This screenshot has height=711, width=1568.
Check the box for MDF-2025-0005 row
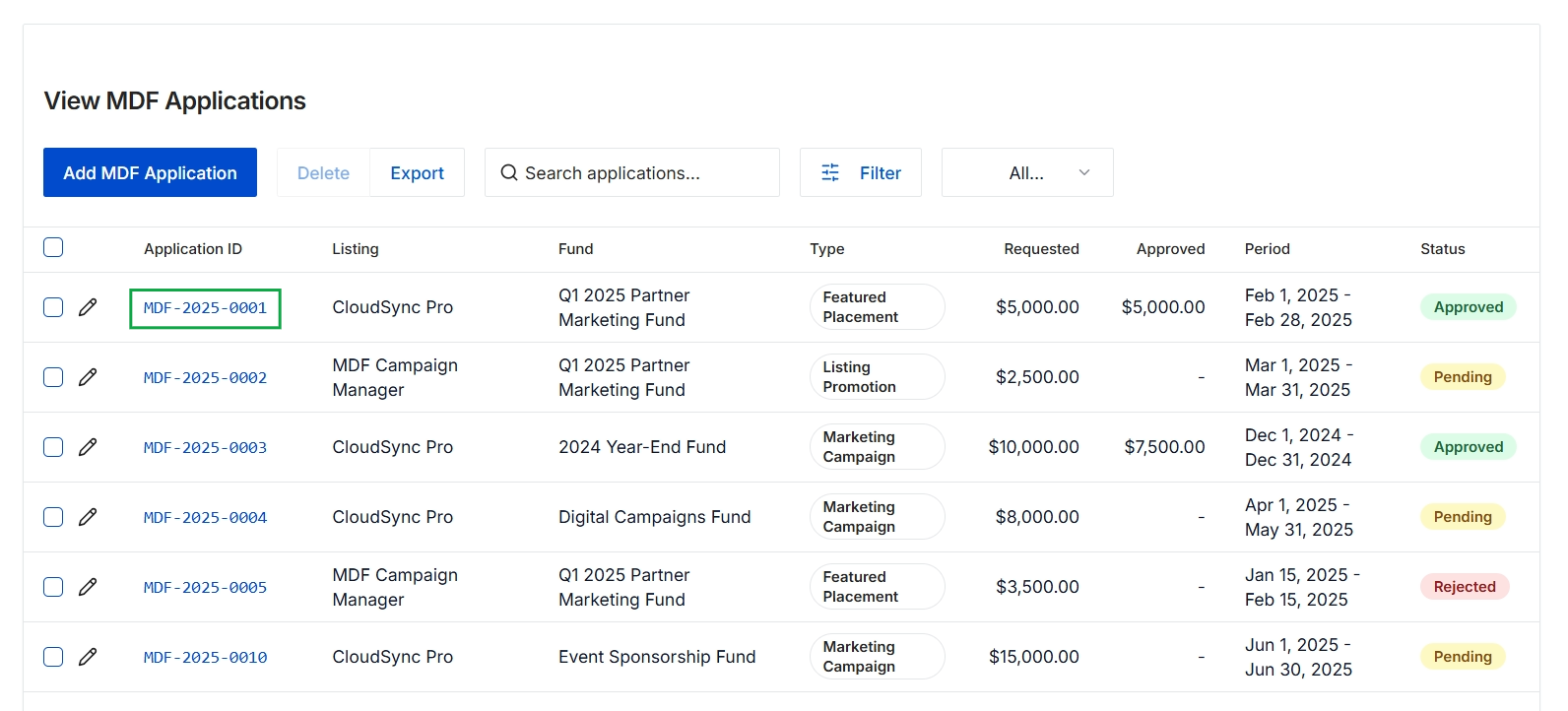[x=53, y=587]
